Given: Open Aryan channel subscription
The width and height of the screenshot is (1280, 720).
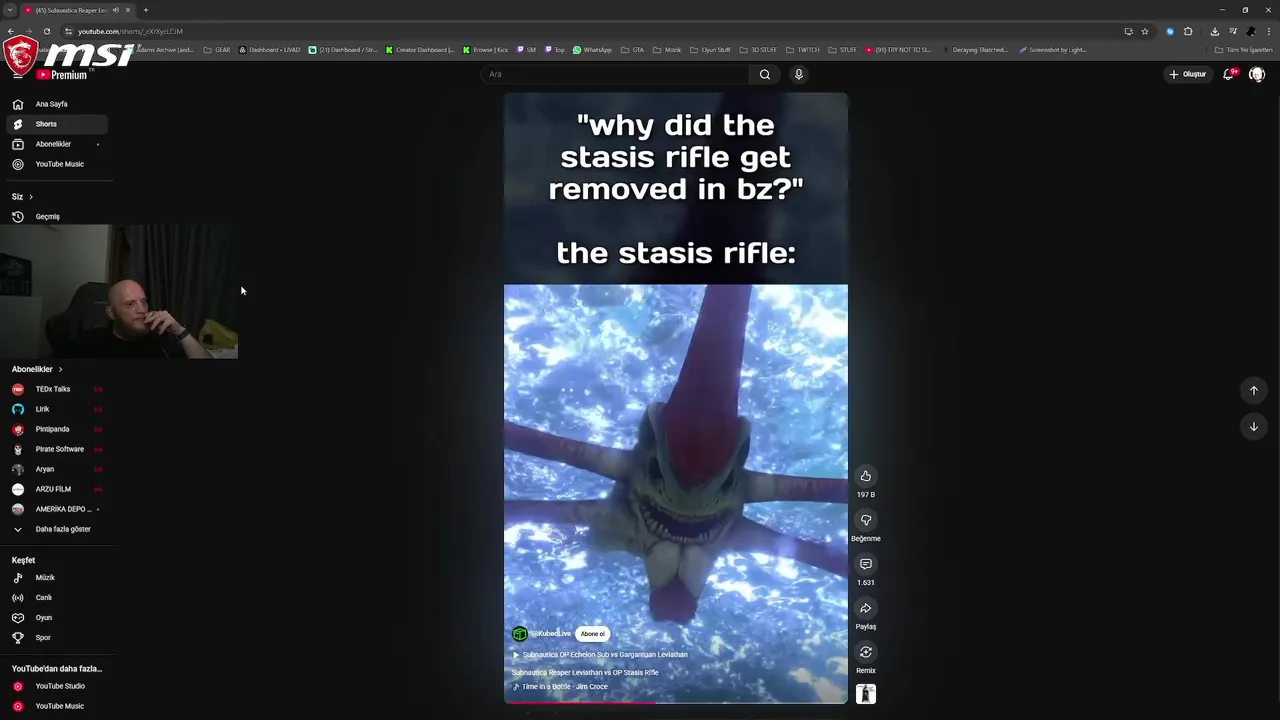Looking at the screenshot, I should pos(56,469).
